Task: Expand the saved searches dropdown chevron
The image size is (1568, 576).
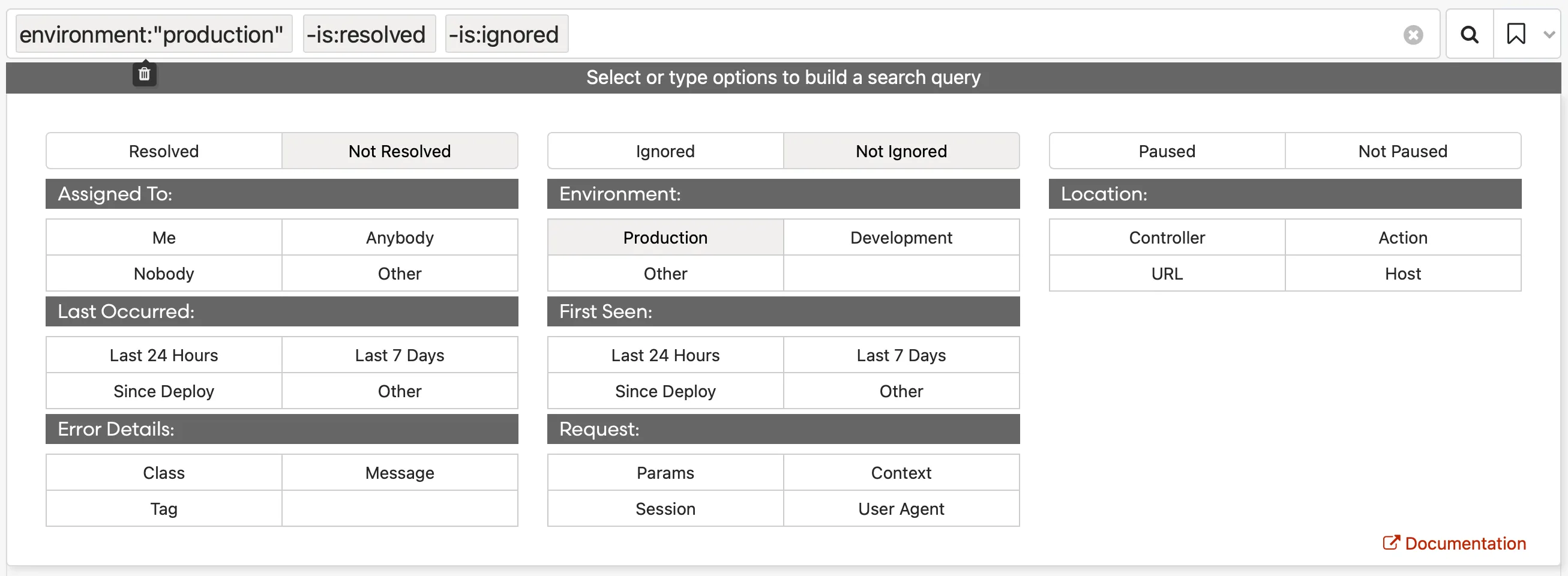Action: tap(1549, 35)
